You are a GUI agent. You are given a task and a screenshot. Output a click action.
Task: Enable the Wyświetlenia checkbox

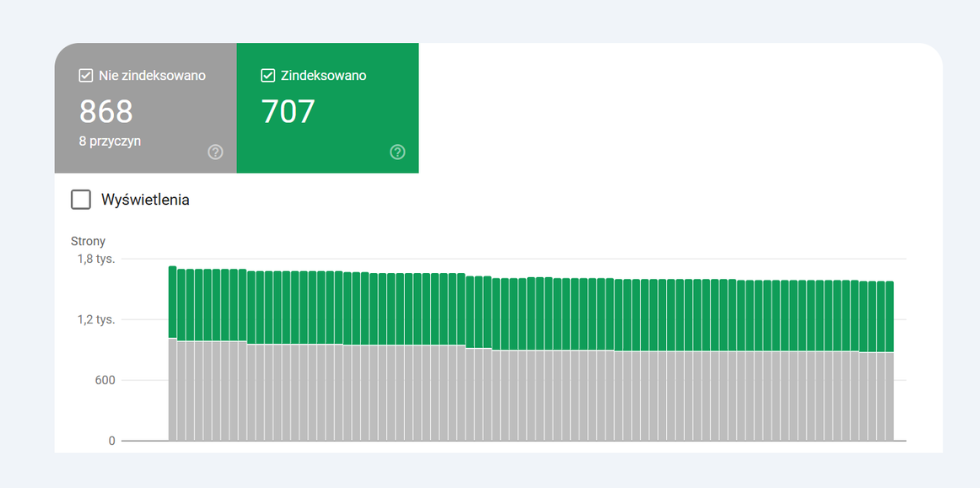pyautogui.click(x=81, y=200)
